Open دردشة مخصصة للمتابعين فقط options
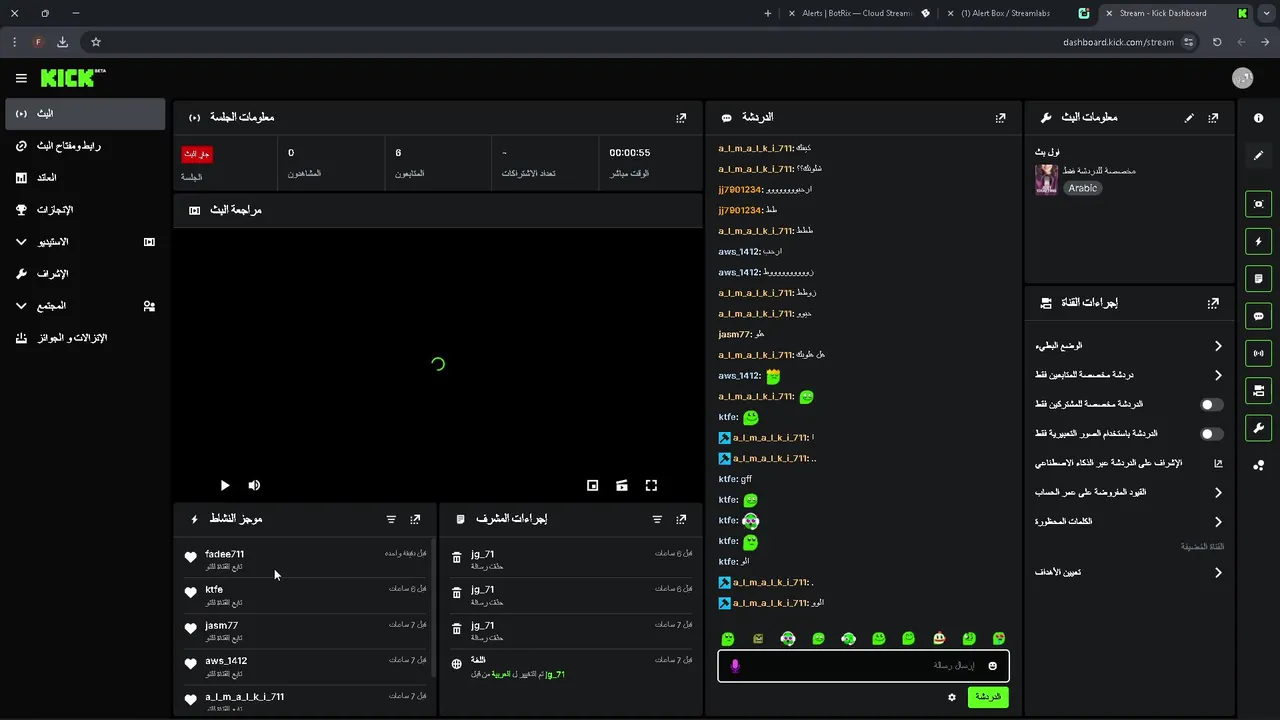 tap(1129, 375)
